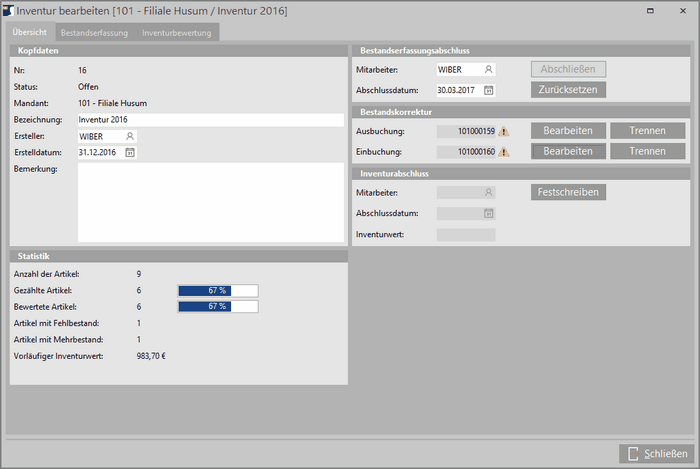Click the application icon in title bar
This screenshot has height=469, width=700.
(x=9, y=10)
